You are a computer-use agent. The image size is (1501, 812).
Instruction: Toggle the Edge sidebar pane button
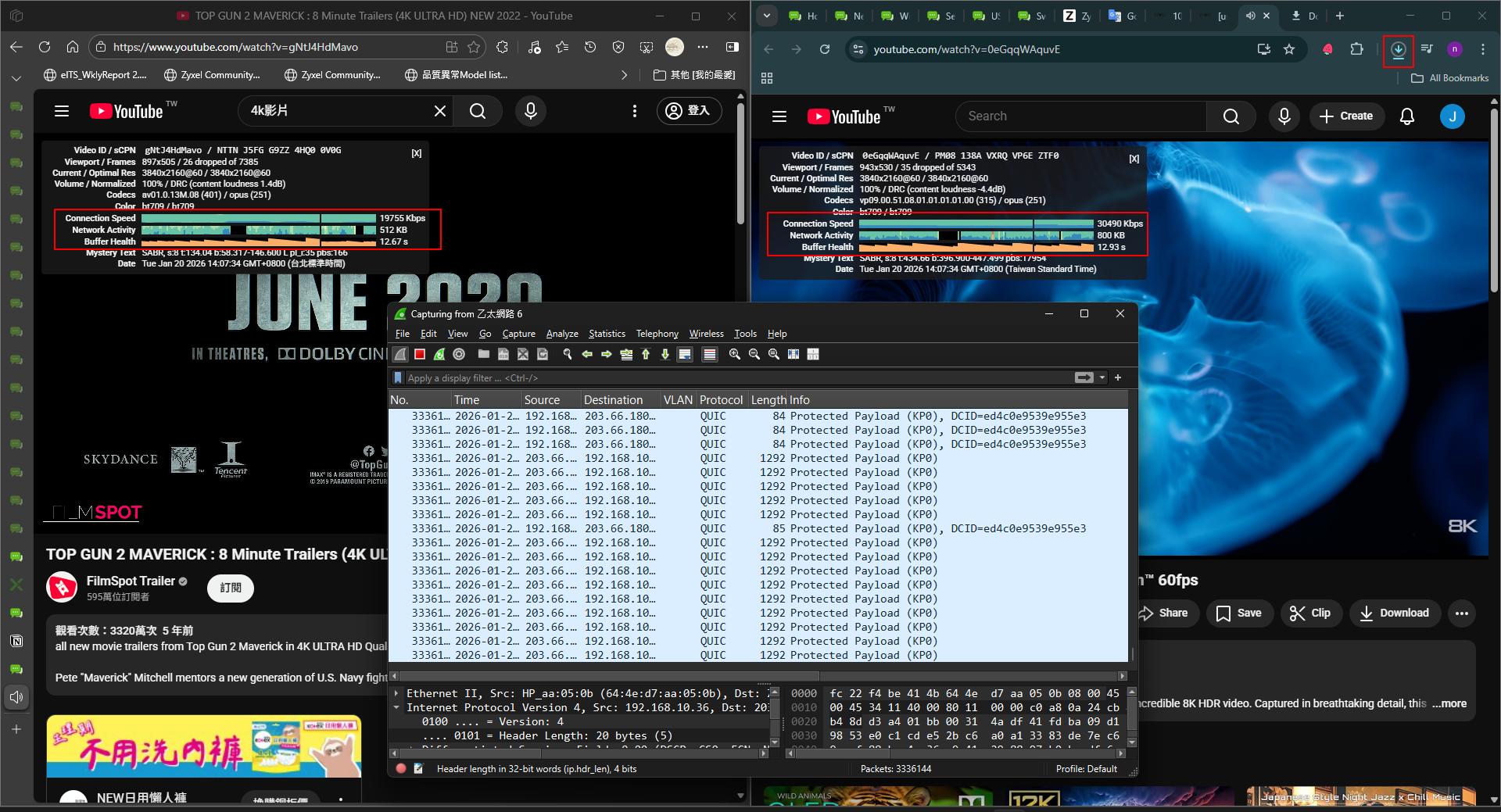[733, 47]
